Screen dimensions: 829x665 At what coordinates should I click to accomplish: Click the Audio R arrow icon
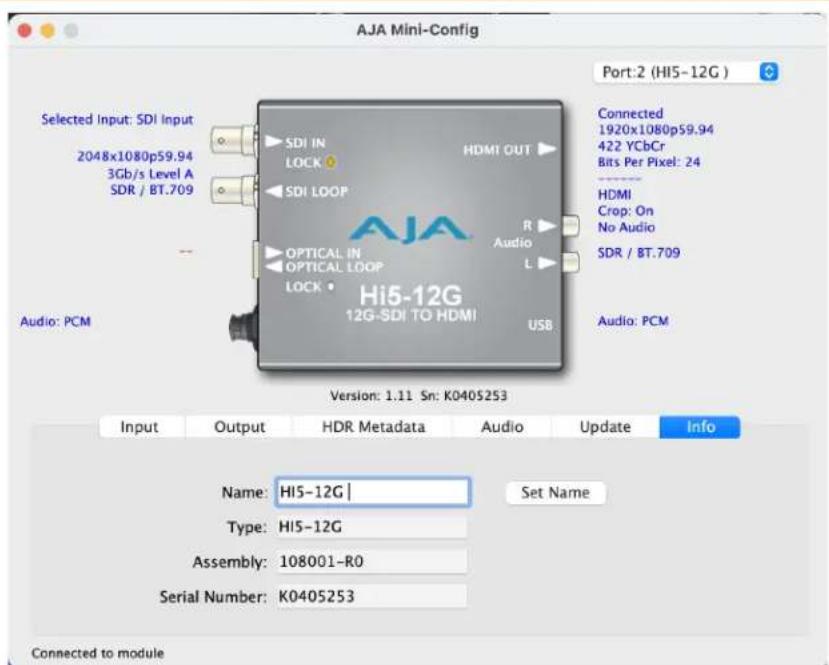pyautogui.click(x=547, y=226)
